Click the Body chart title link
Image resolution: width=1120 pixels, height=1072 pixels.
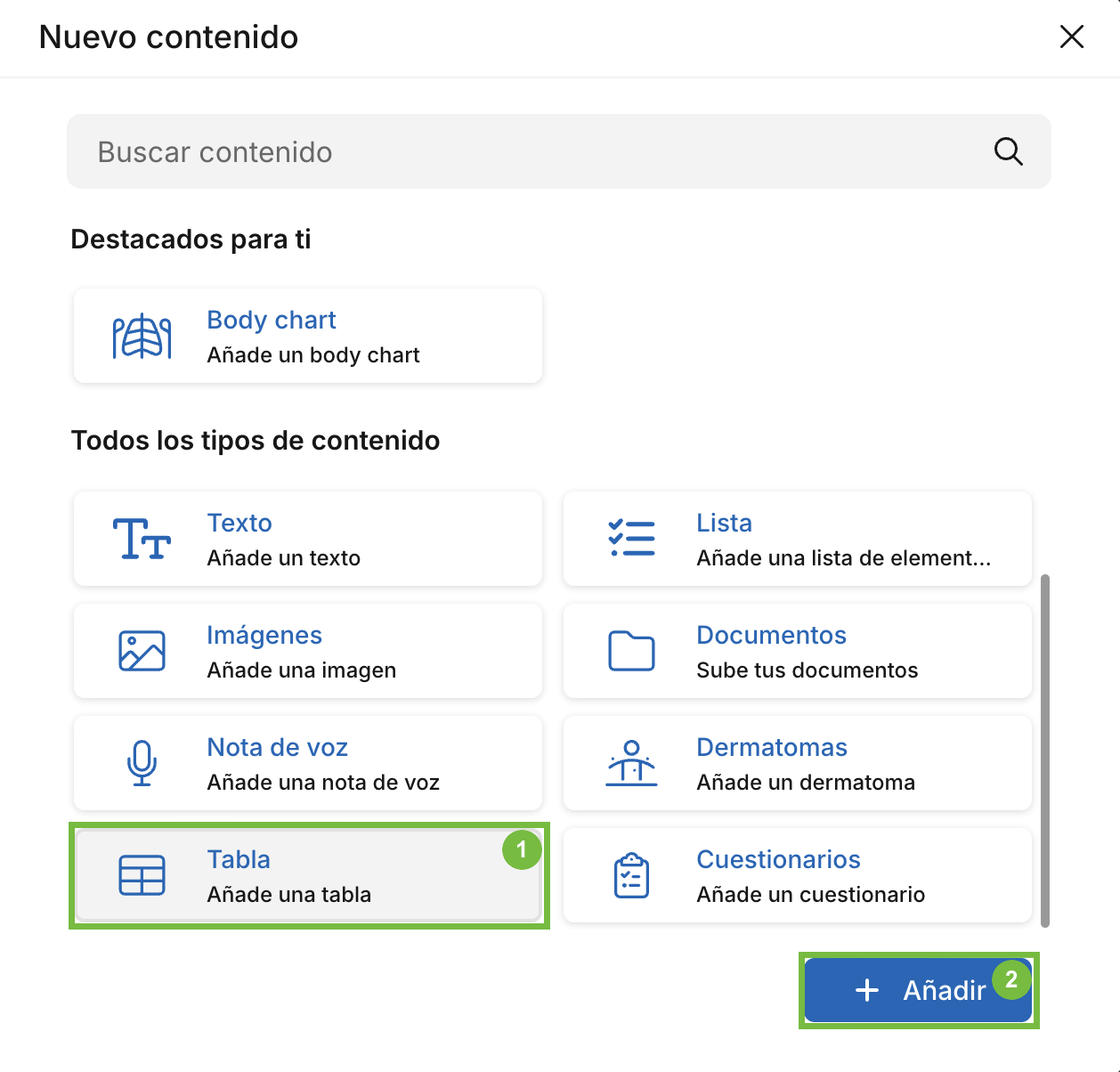coord(272,320)
